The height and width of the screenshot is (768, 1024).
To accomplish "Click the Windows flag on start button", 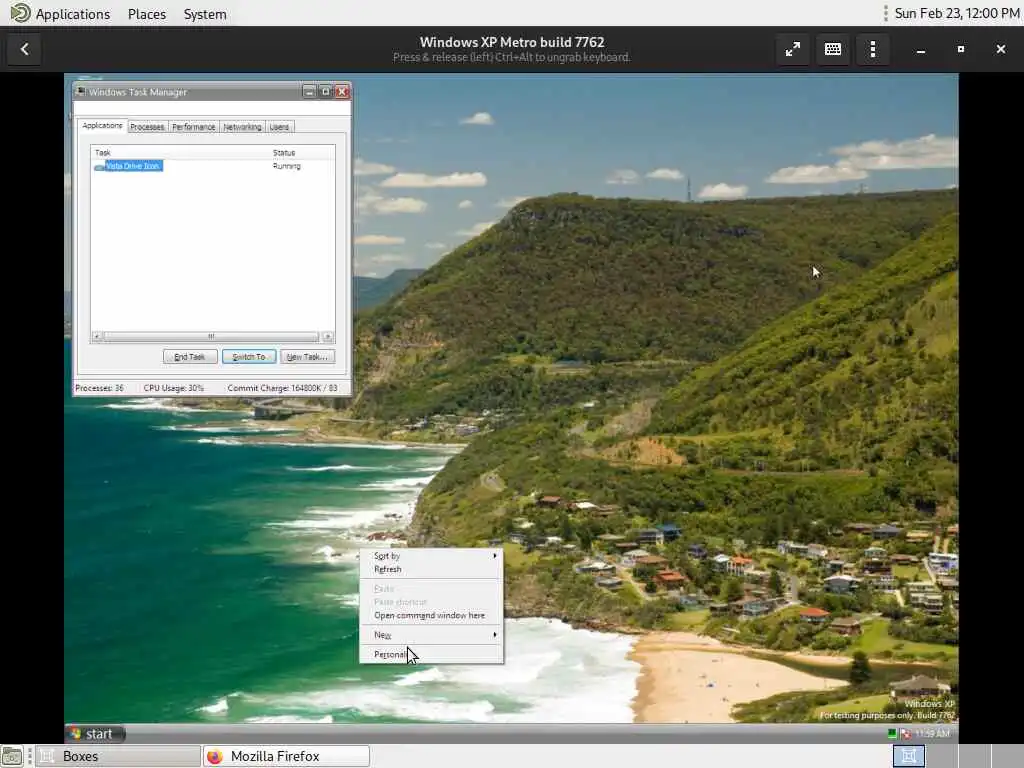I will tap(76, 733).
